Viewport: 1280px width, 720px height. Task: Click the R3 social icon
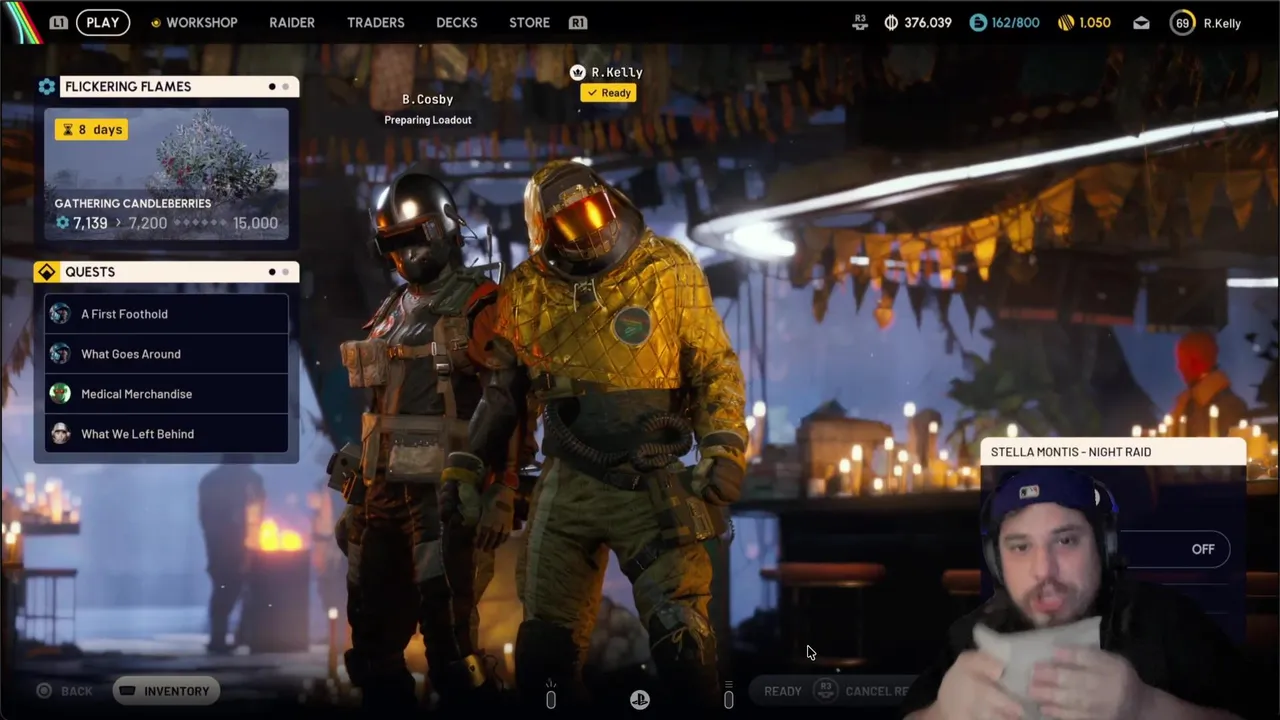(x=860, y=22)
